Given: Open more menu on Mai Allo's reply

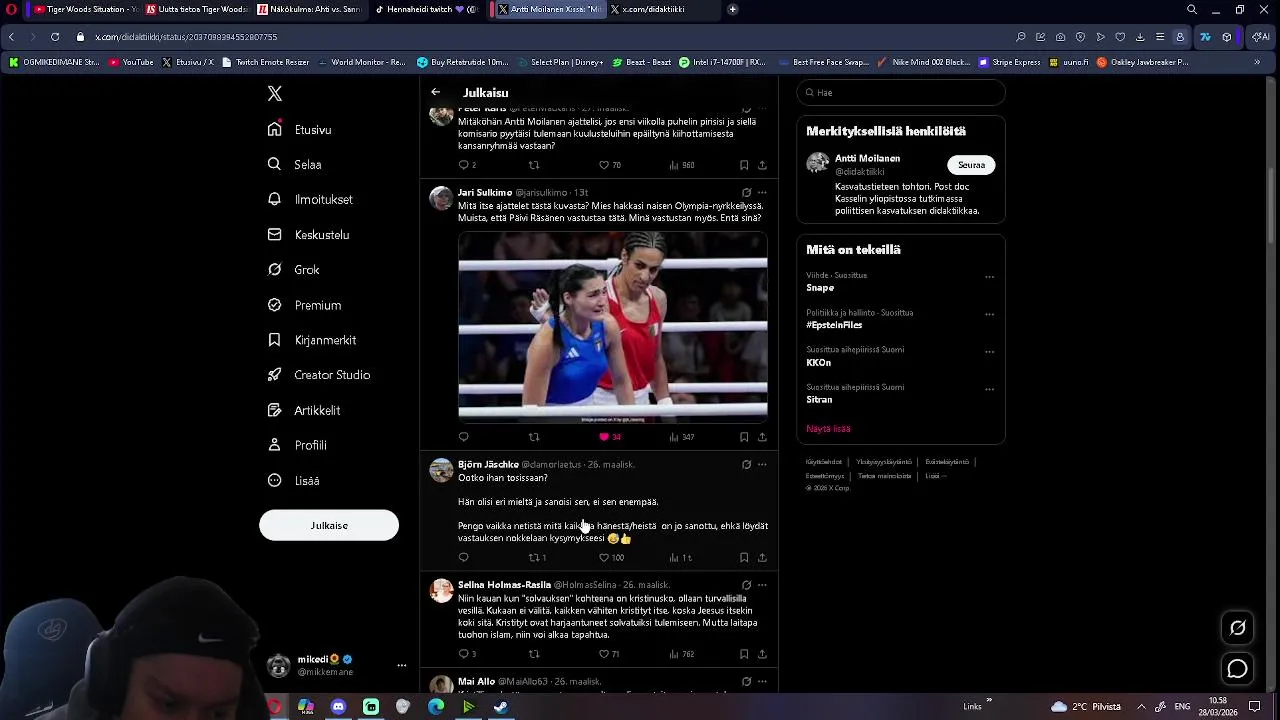Looking at the screenshot, I should (x=762, y=681).
